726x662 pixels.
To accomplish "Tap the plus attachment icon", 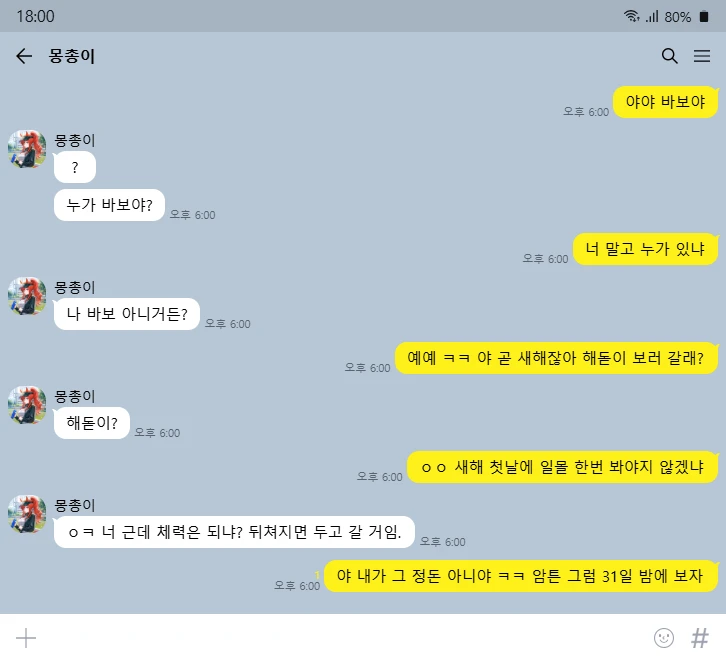I will (x=26, y=638).
